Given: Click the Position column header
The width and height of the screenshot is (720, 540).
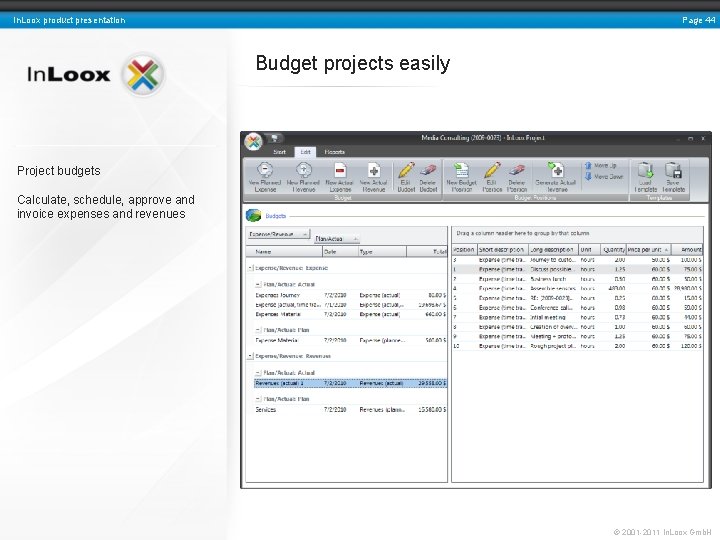Looking at the screenshot, I should [x=464, y=250].
